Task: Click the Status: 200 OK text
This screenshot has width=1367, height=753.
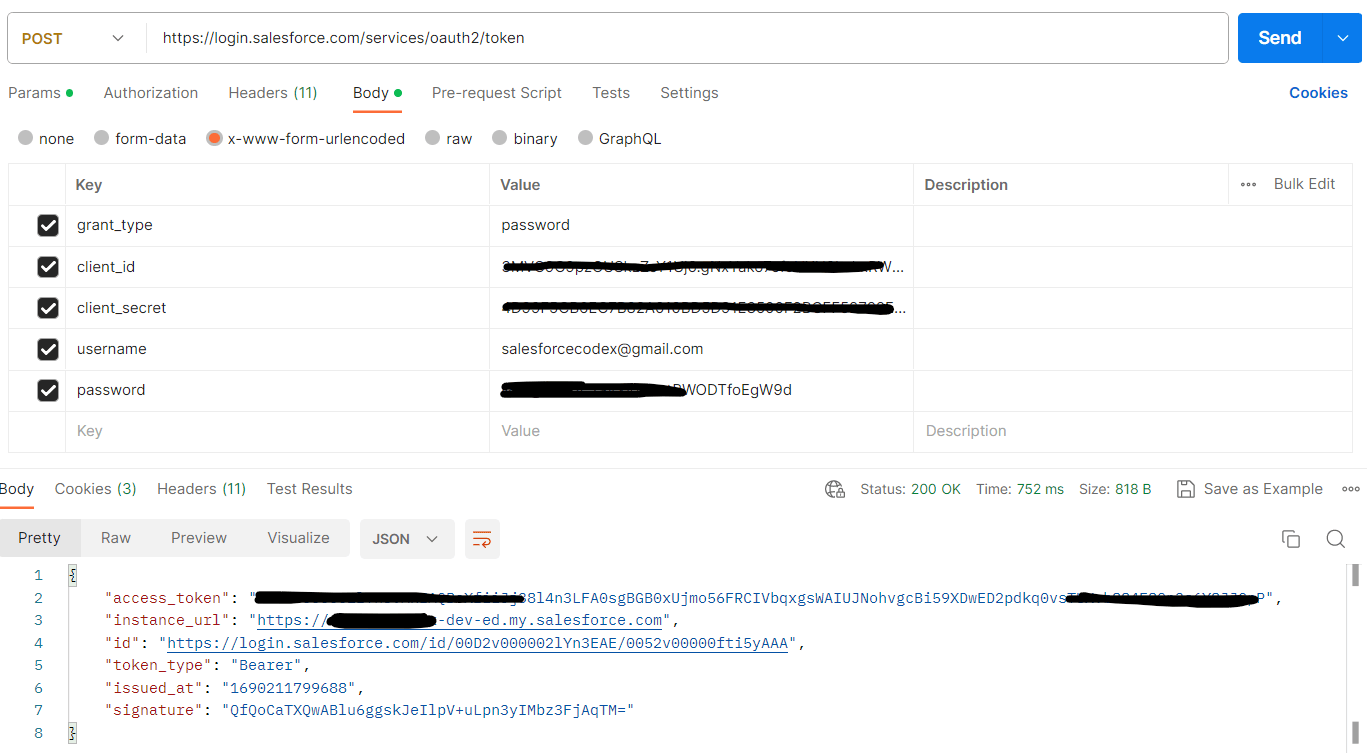Action: (x=910, y=489)
